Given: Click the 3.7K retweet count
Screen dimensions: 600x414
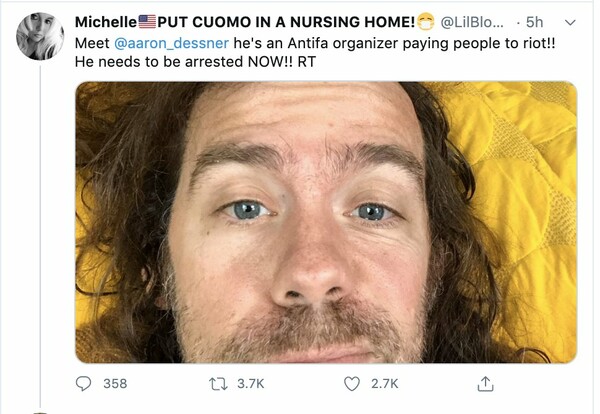Looking at the screenshot, I should [x=251, y=384].
